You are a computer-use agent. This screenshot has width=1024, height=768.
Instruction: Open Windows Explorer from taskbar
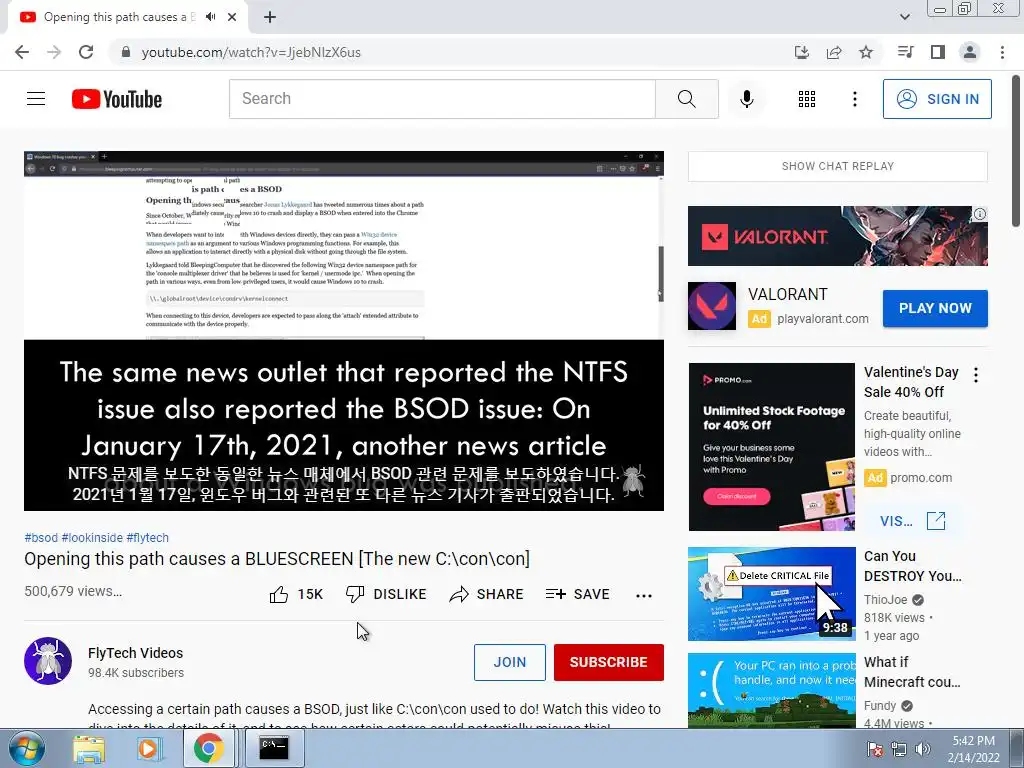click(x=89, y=748)
